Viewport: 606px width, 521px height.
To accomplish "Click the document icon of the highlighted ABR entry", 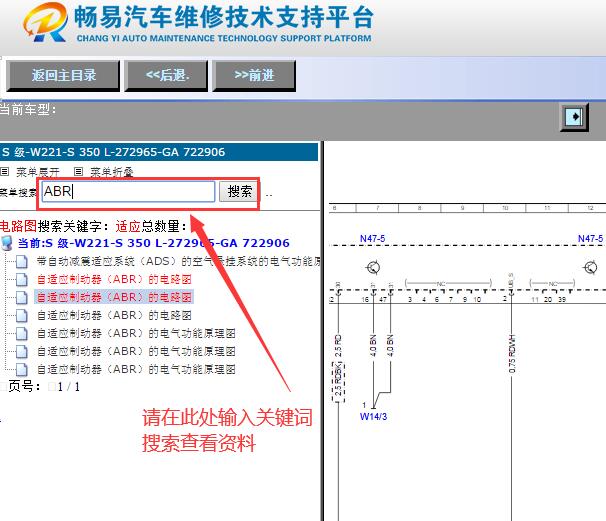I will tap(22, 298).
